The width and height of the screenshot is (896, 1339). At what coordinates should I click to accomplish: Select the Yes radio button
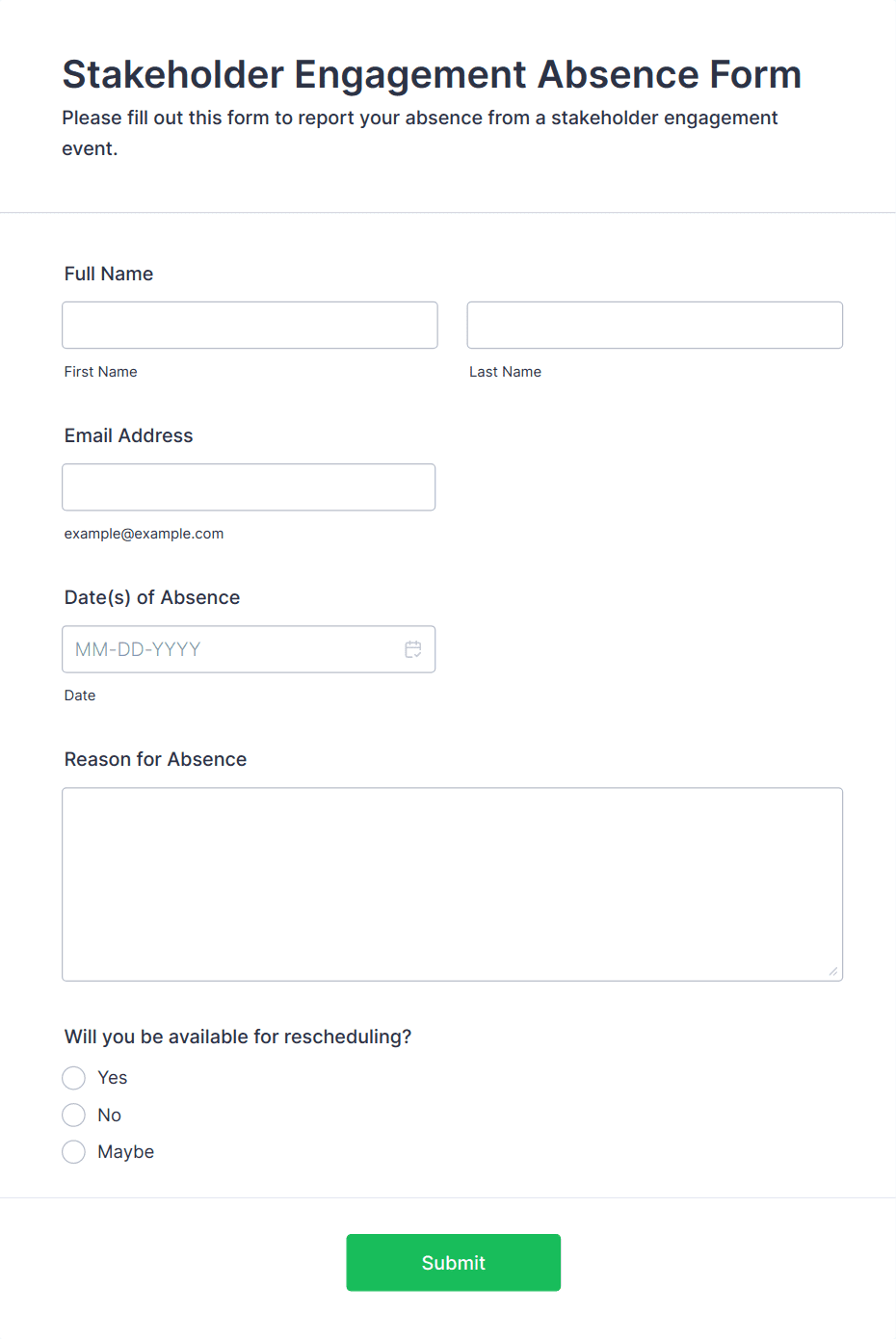pyautogui.click(x=74, y=1078)
